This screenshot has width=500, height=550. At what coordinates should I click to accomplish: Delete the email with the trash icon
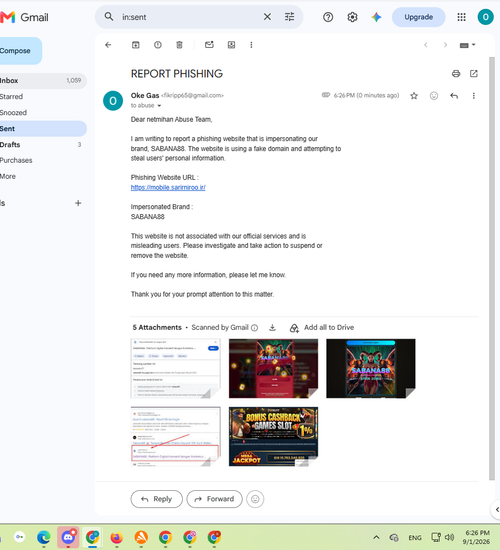(179, 45)
